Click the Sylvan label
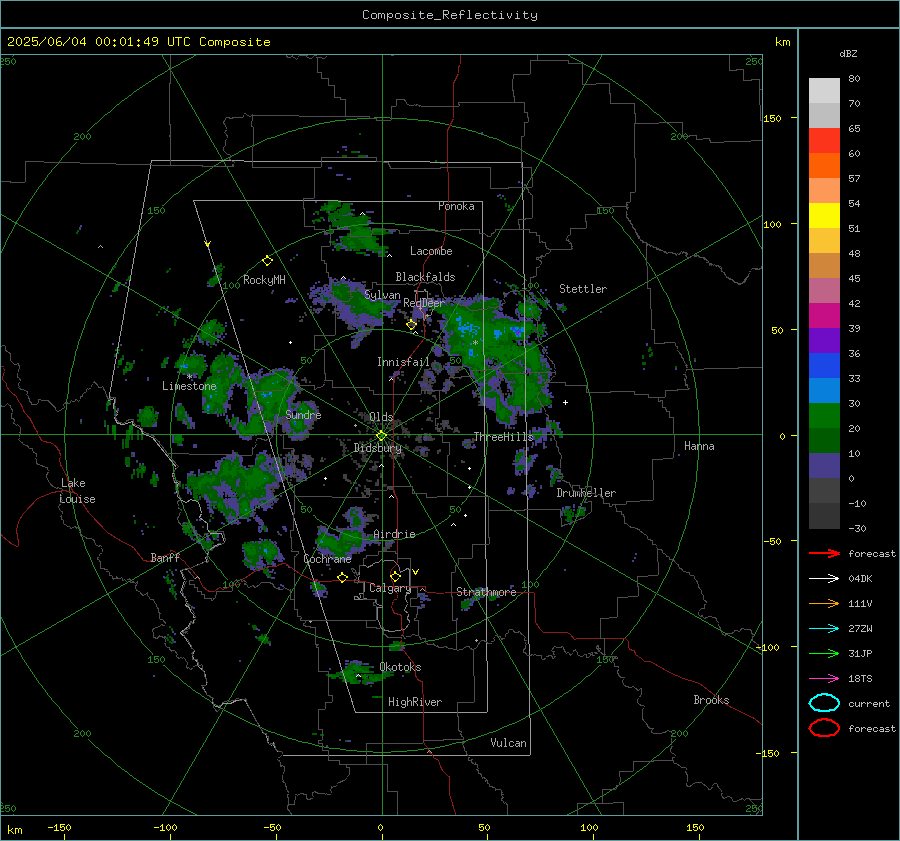Screen dimensions: 900x841 [x=382, y=295]
